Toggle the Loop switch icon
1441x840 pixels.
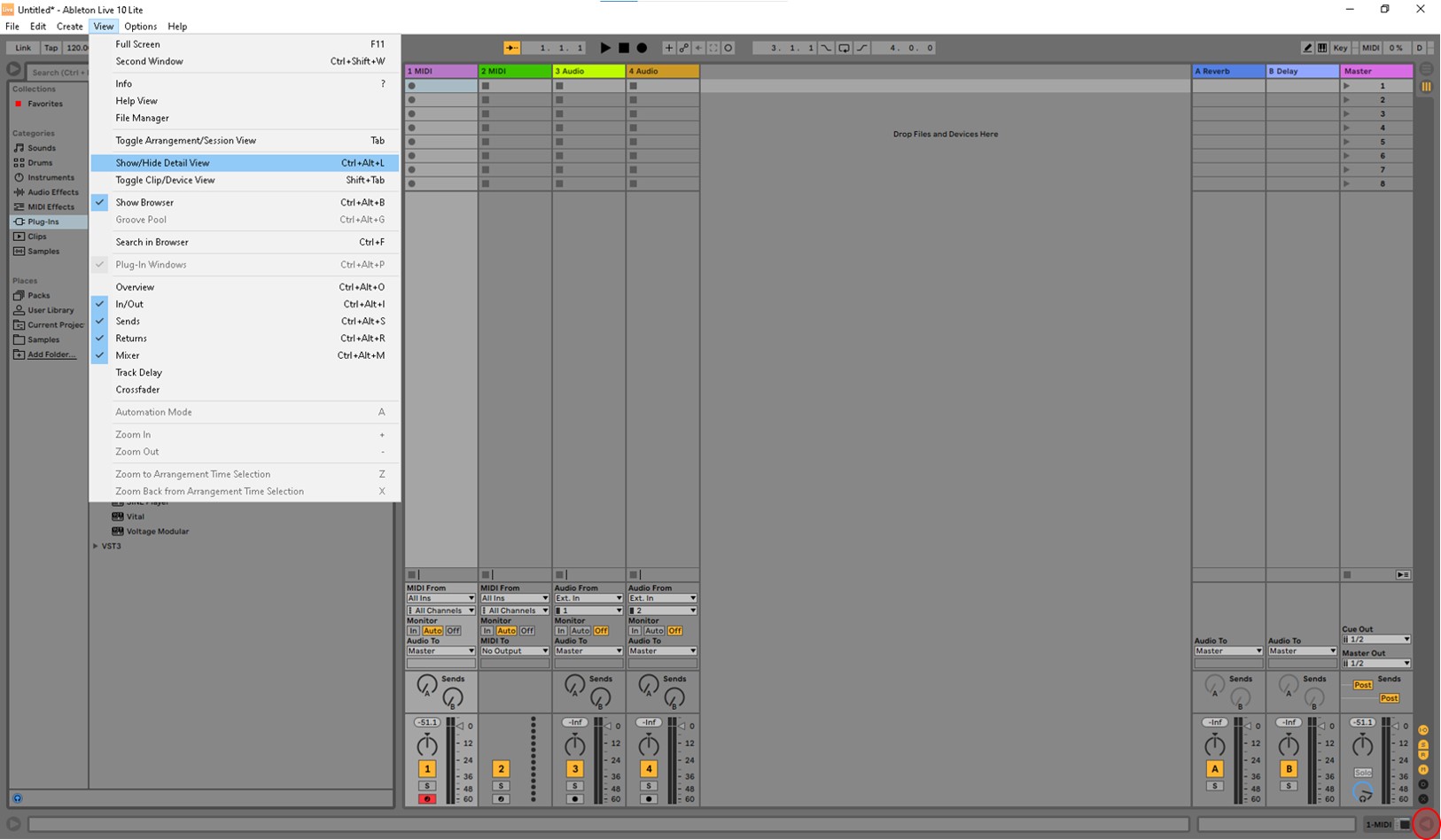coord(844,48)
